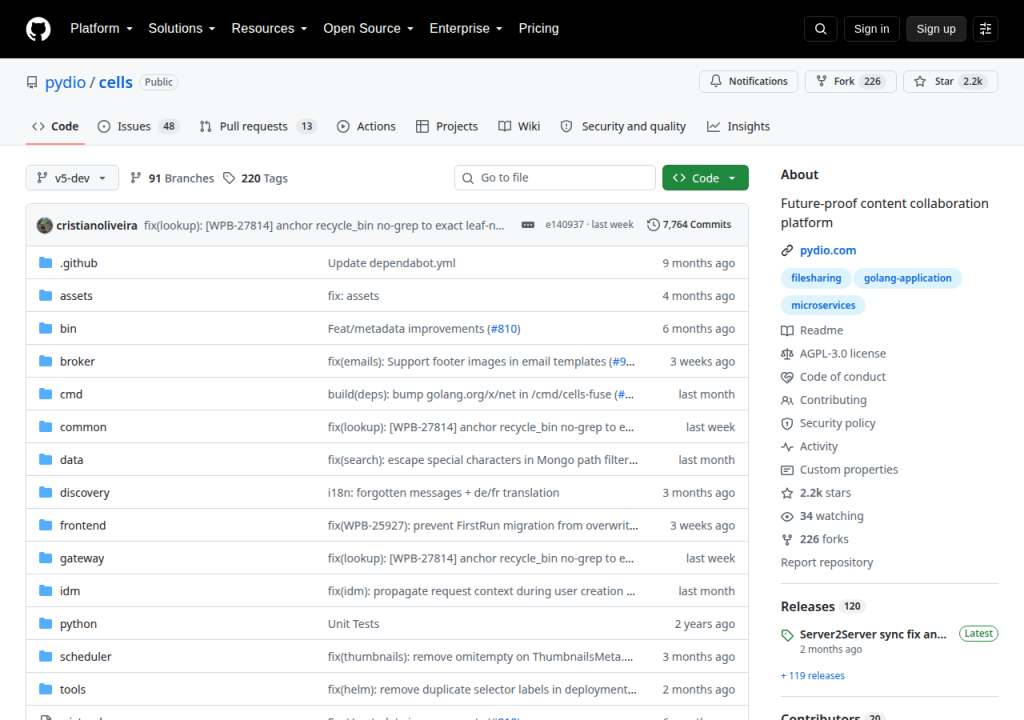The image size is (1024, 720).
Task: Click the commits history clock icon
Action: tap(653, 225)
